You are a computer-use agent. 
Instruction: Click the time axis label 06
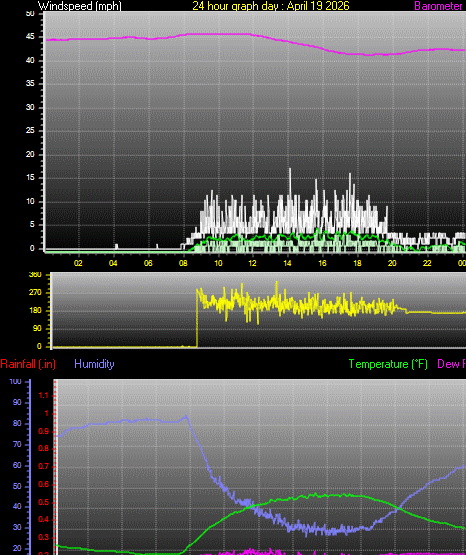(x=148, y=263)
